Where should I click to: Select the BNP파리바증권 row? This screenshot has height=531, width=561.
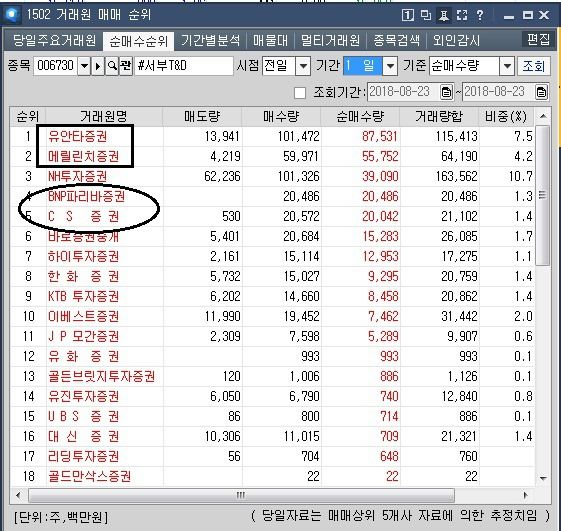click(272, 196)
